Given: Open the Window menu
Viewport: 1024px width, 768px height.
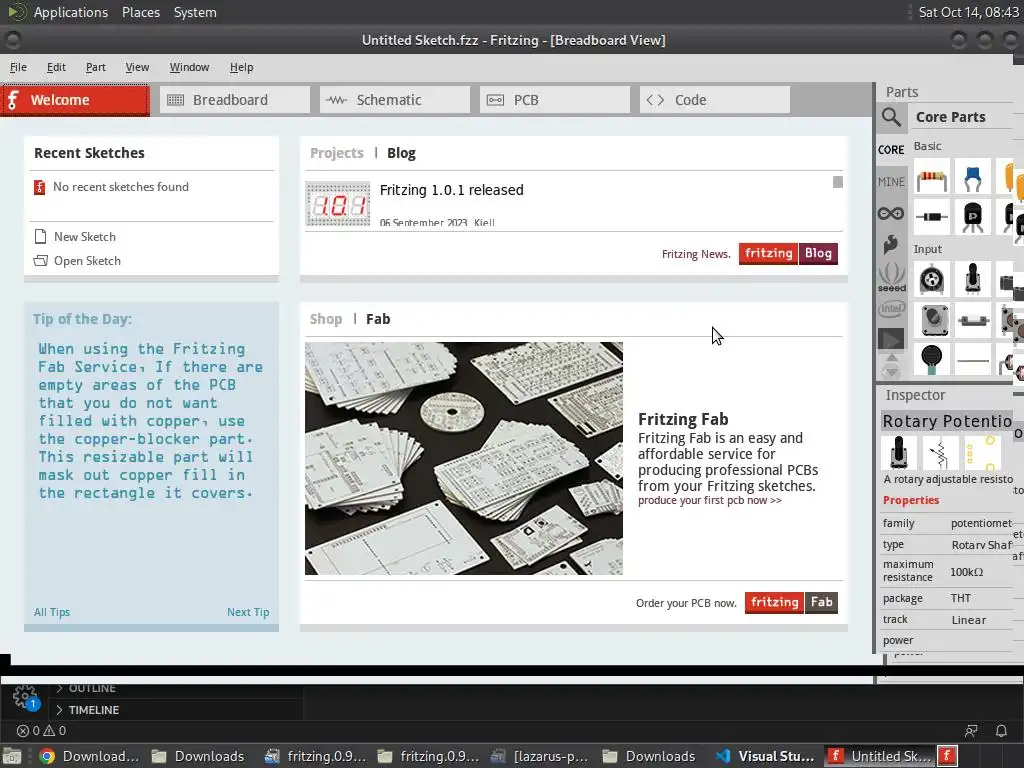Looking at the screenshot, I should tap(189, 67).
